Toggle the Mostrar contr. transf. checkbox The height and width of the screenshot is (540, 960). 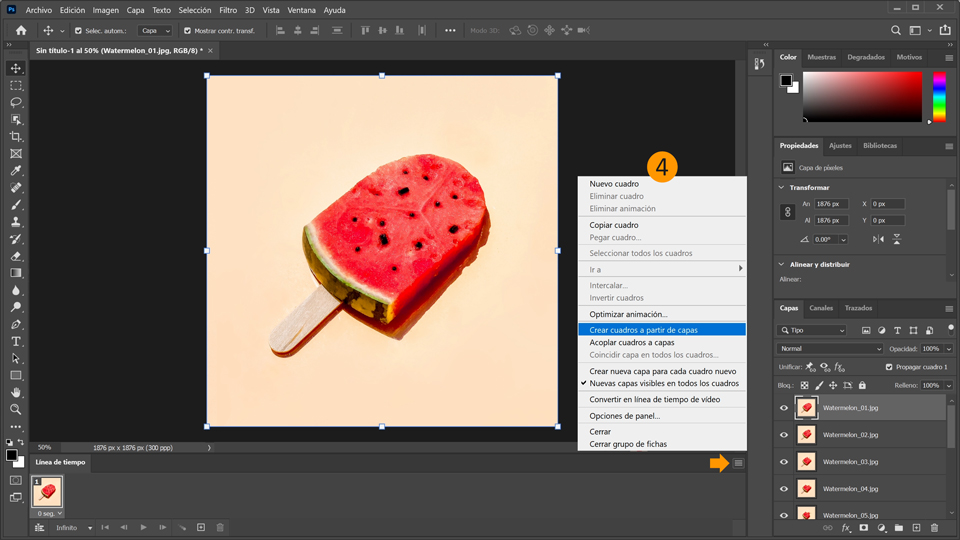tap(187, 31)
